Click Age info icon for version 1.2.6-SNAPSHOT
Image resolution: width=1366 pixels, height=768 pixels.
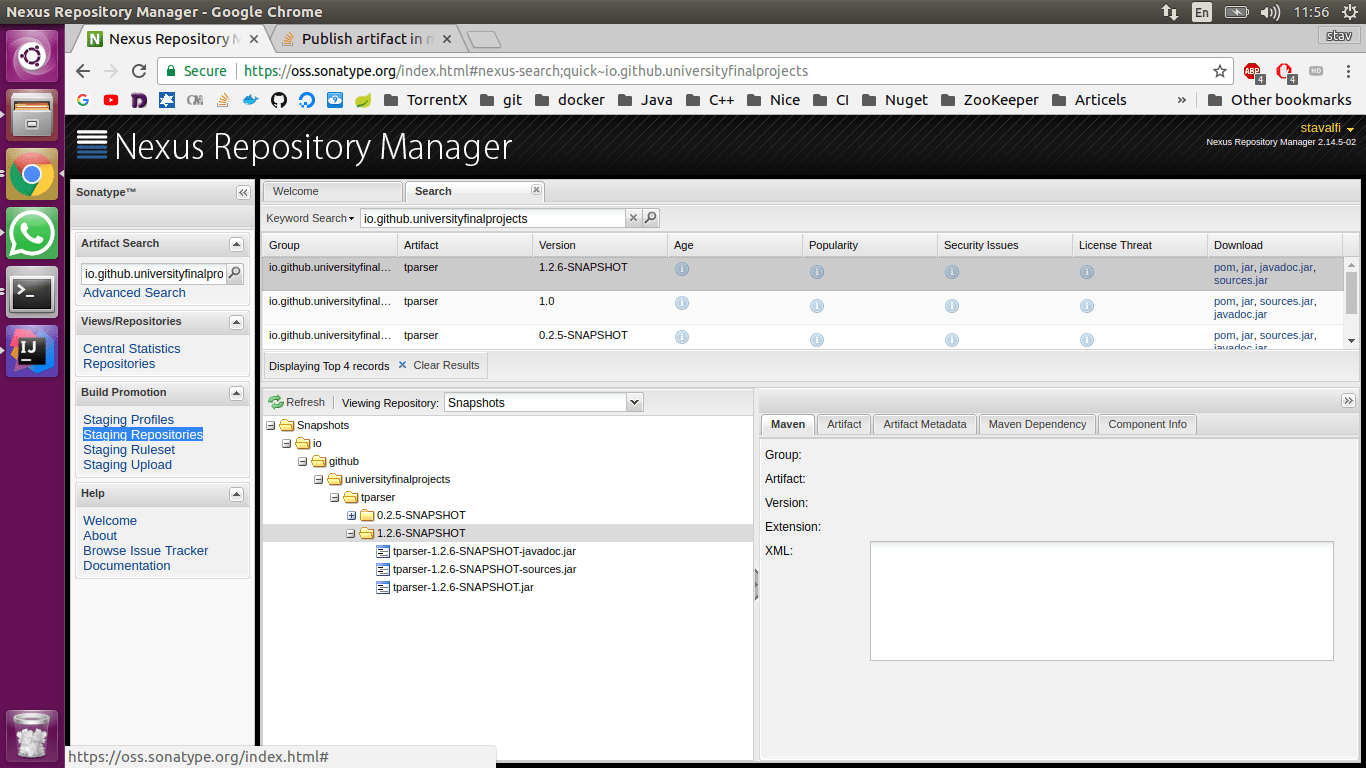[x=682, y=270]
